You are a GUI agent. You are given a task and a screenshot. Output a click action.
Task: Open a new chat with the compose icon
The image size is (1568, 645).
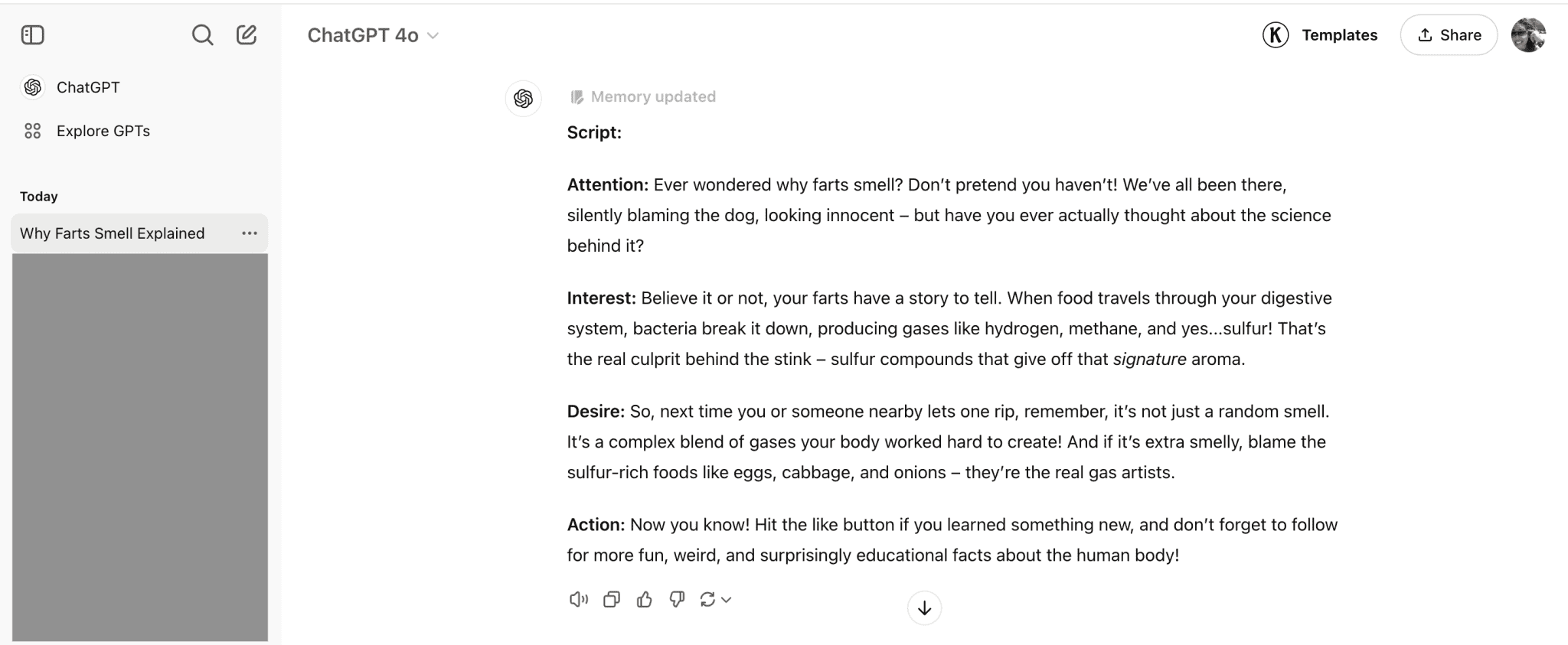coord(247,34)
